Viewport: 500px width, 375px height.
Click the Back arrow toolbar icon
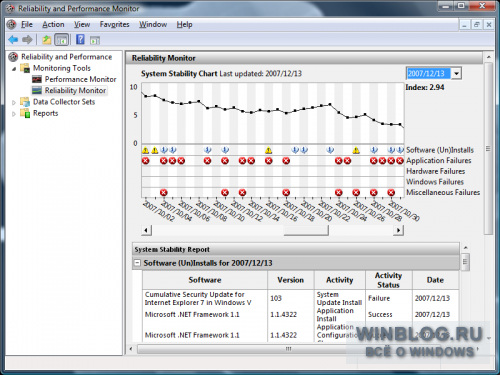click(13, 40)
